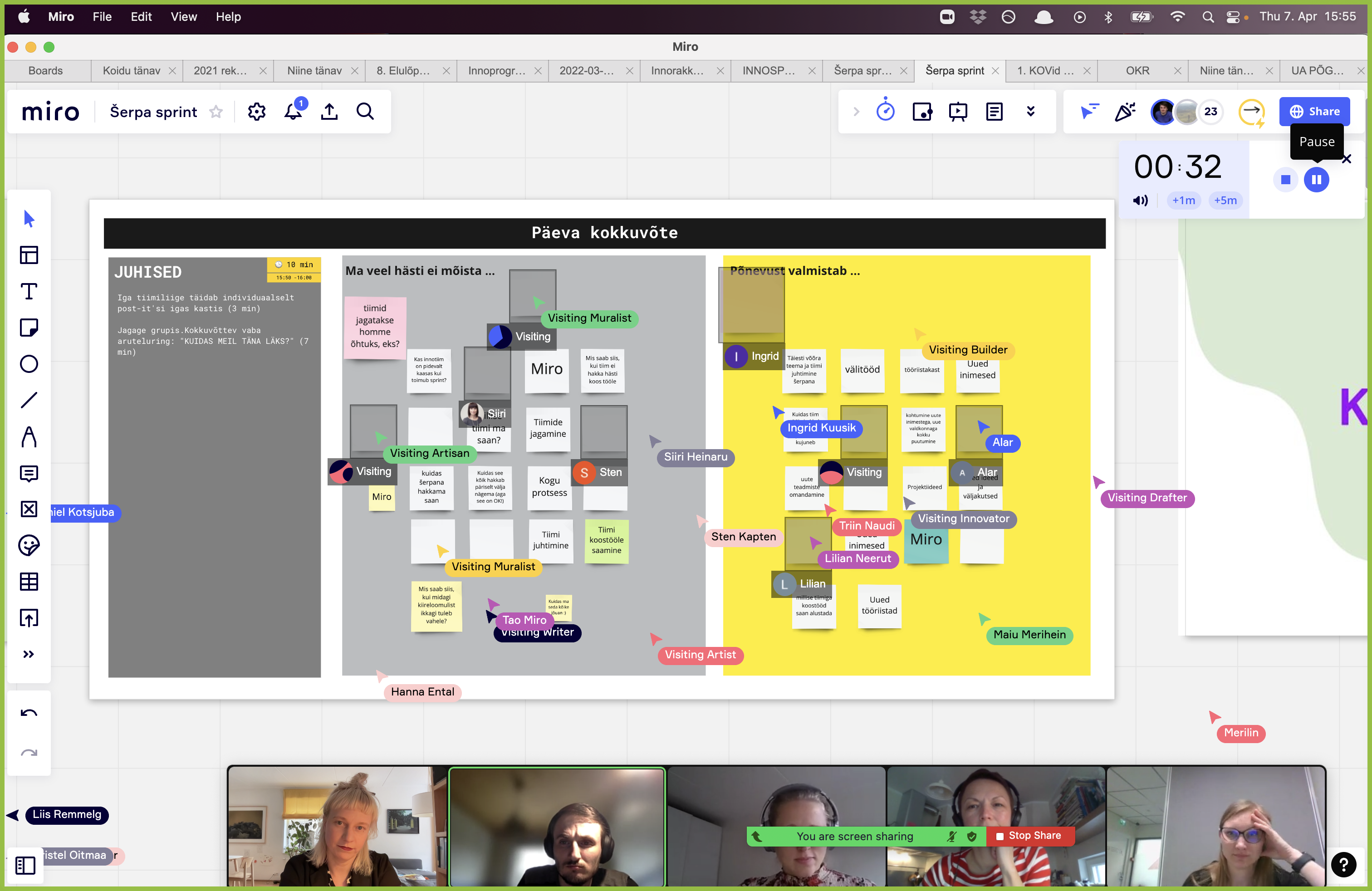Image resolution: width=1372 pixels, height=891 pixels.
Task: Open the comment tool
Action: pos(29,473)
